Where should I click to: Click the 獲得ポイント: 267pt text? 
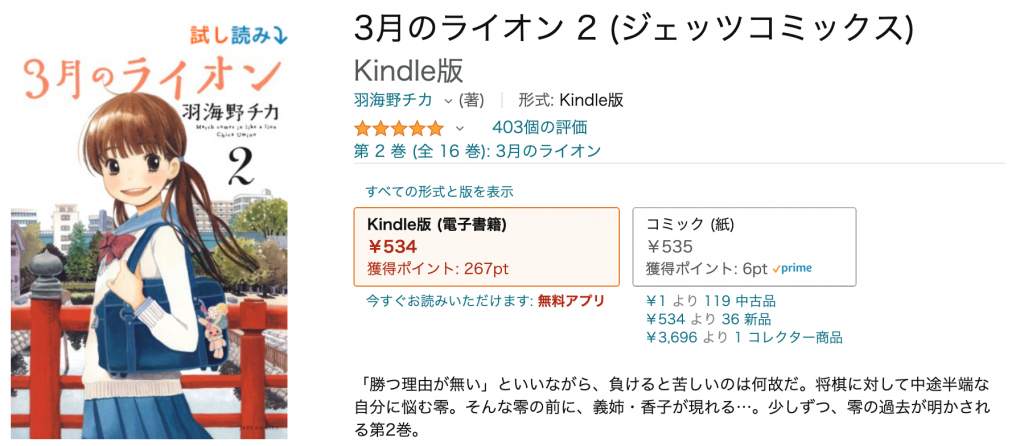pyautogui.click(x=438, y=268)
